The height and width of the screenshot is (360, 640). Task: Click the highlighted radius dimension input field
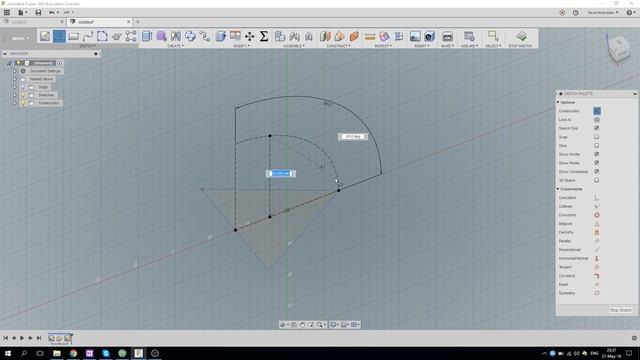280,173
